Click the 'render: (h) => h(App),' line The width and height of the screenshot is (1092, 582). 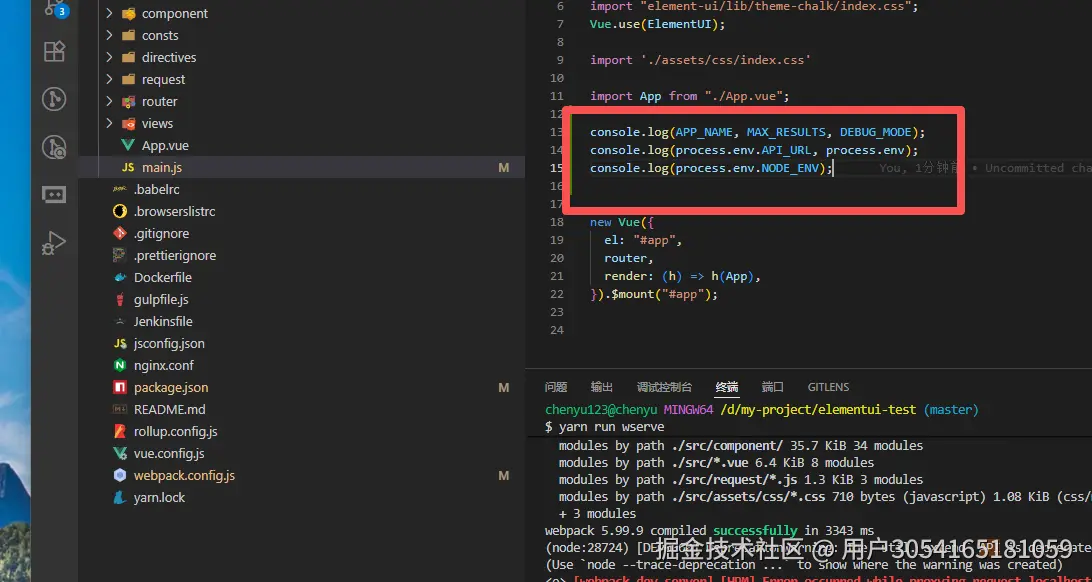pos(682,276)
